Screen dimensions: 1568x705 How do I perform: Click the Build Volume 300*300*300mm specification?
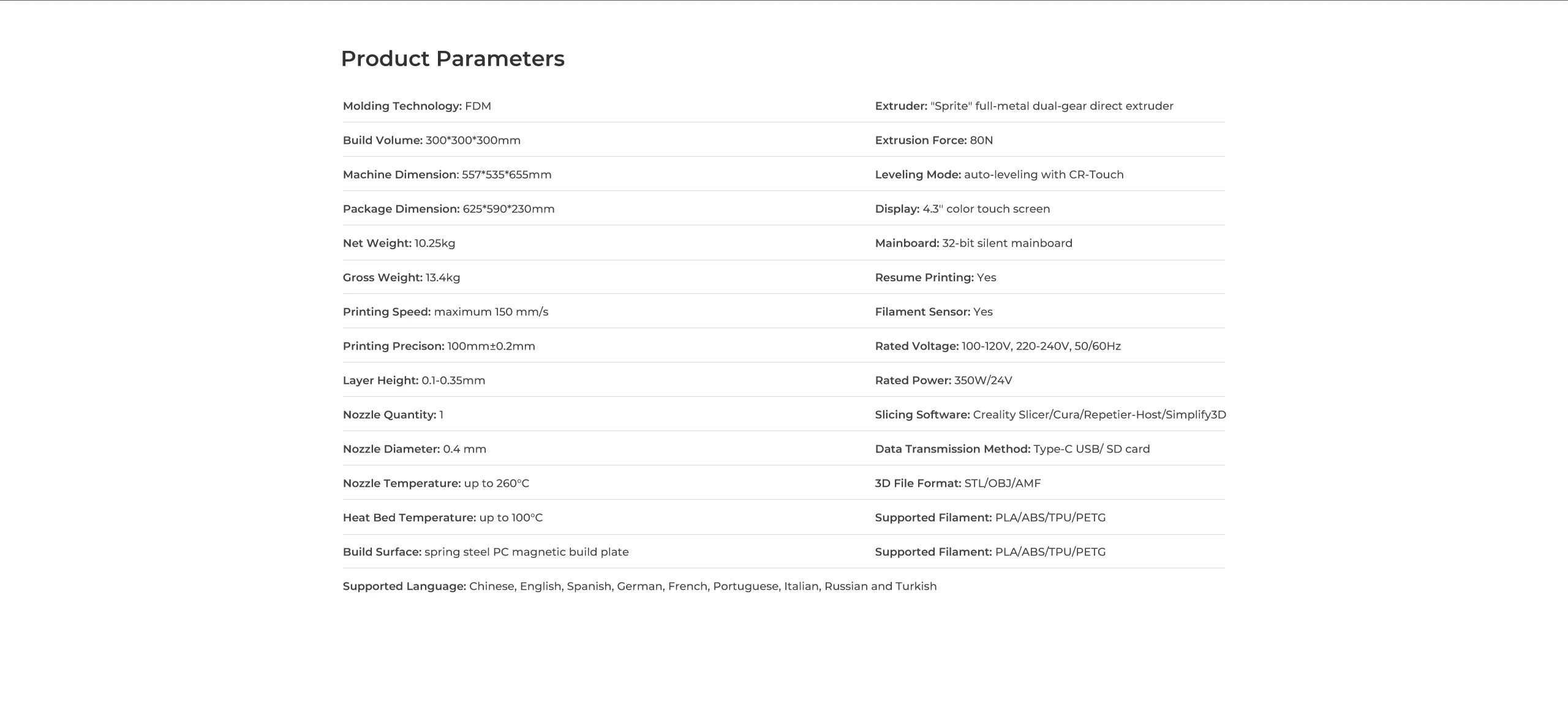(431, 140)
